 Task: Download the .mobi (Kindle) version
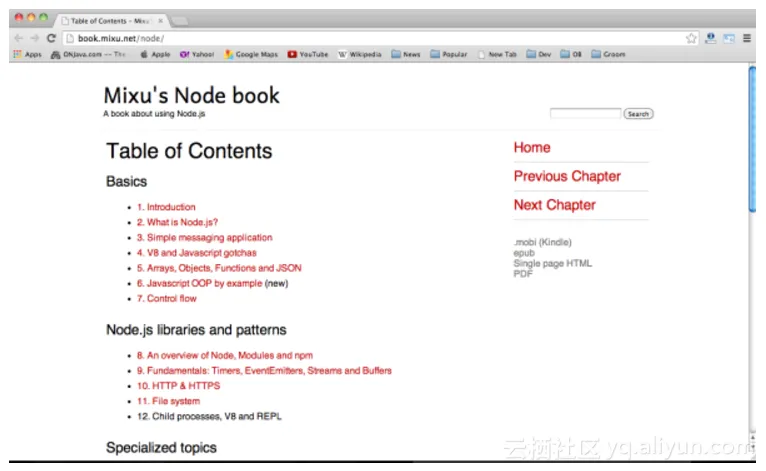click(x=542, y=242)
